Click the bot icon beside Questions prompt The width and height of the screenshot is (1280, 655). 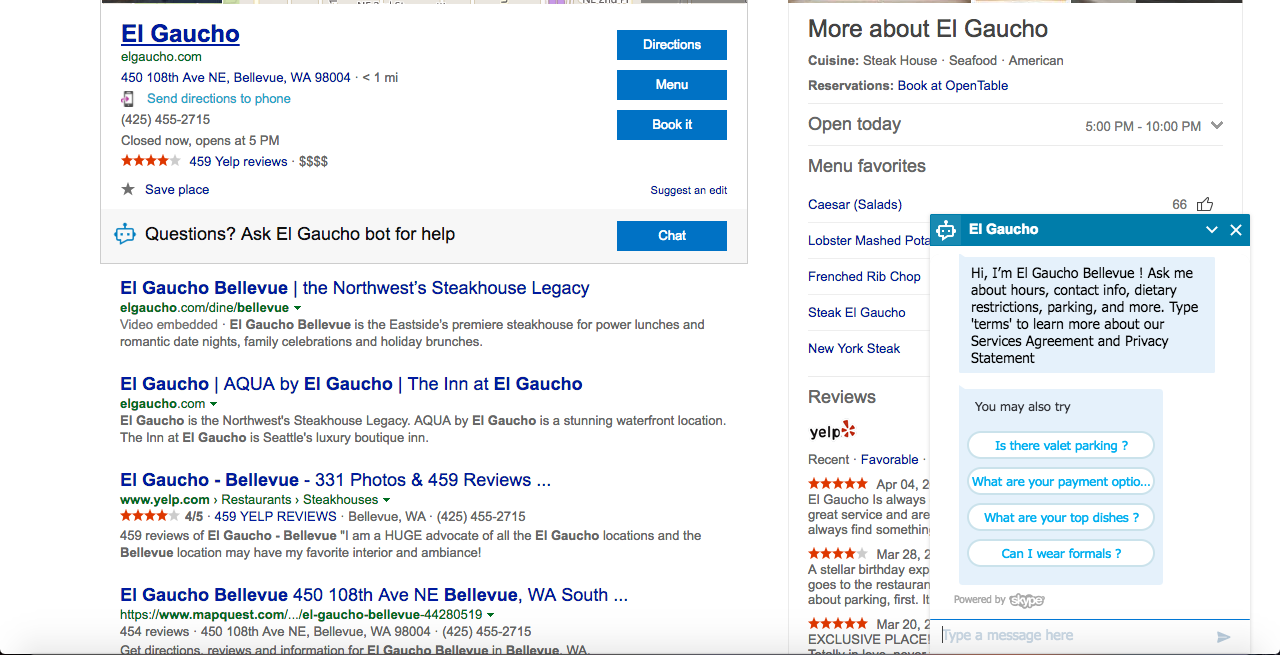pos(125,234)
